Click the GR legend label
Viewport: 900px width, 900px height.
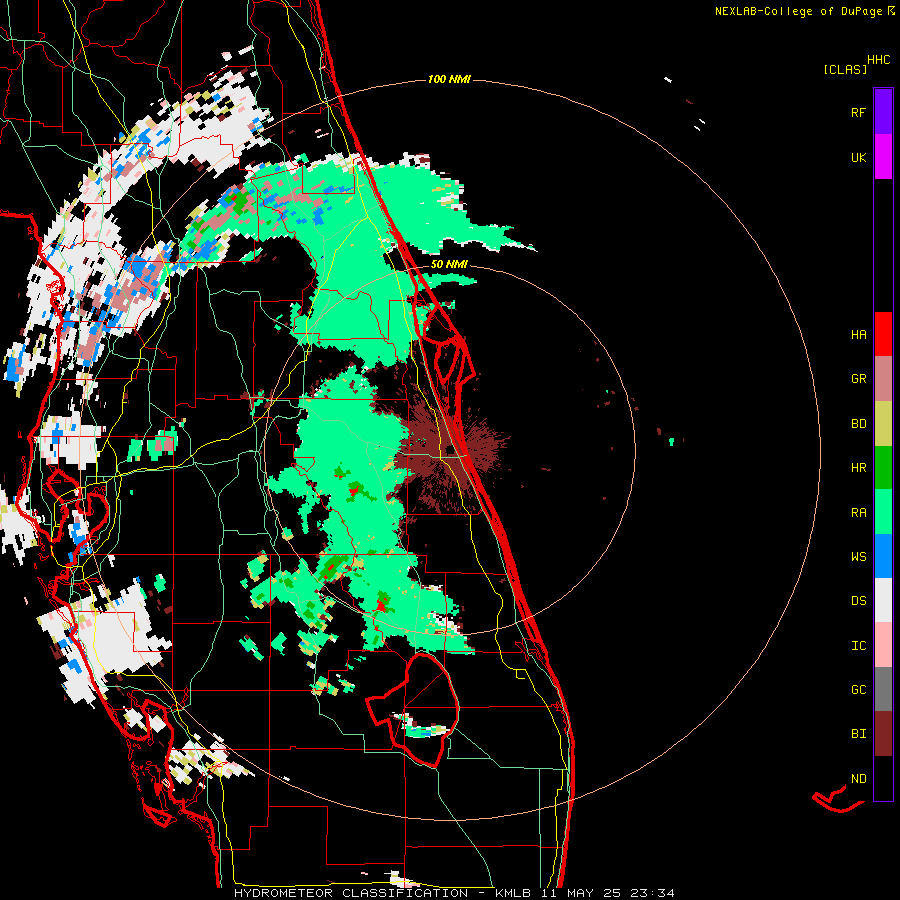858,379
